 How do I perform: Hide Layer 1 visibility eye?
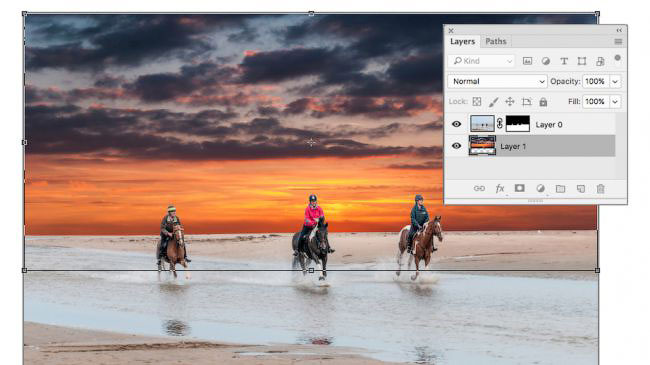(x=456, y=146)
